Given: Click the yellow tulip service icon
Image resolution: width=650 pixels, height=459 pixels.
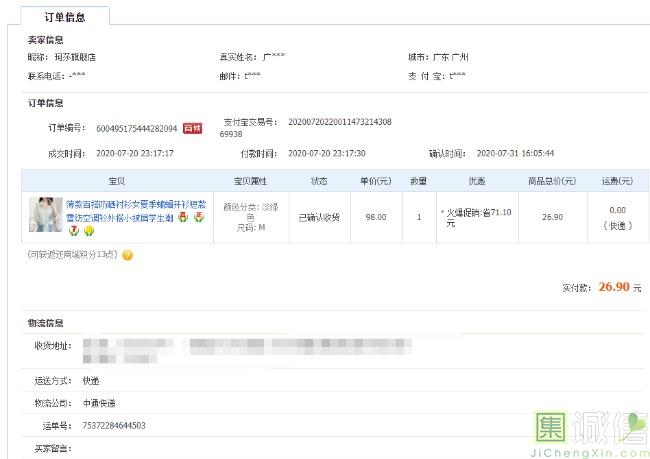Looking at the screenshot, I should pyautogui.click(x=89, y=230).
